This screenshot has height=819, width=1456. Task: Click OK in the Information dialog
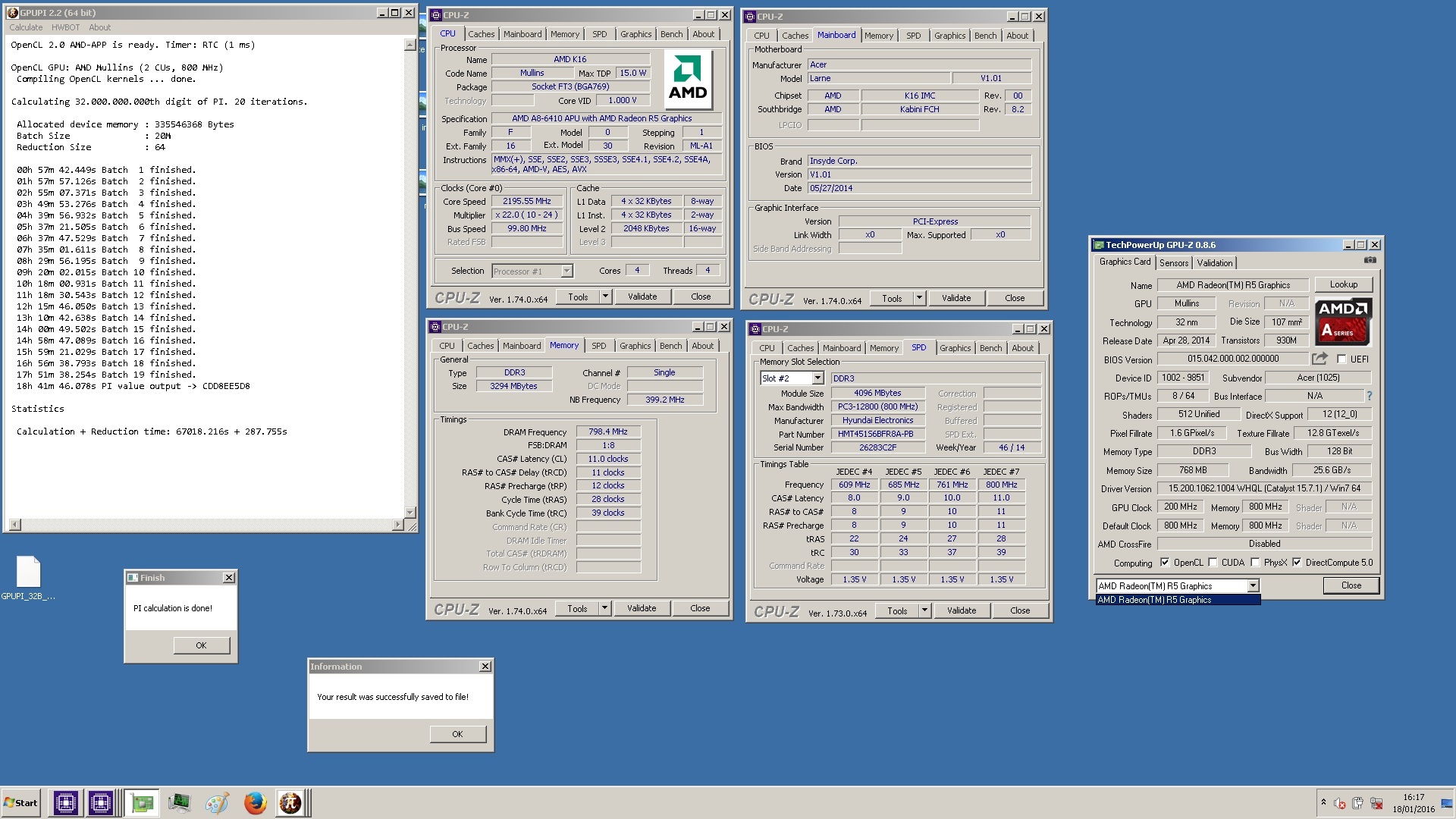click(x=457, y=734)
